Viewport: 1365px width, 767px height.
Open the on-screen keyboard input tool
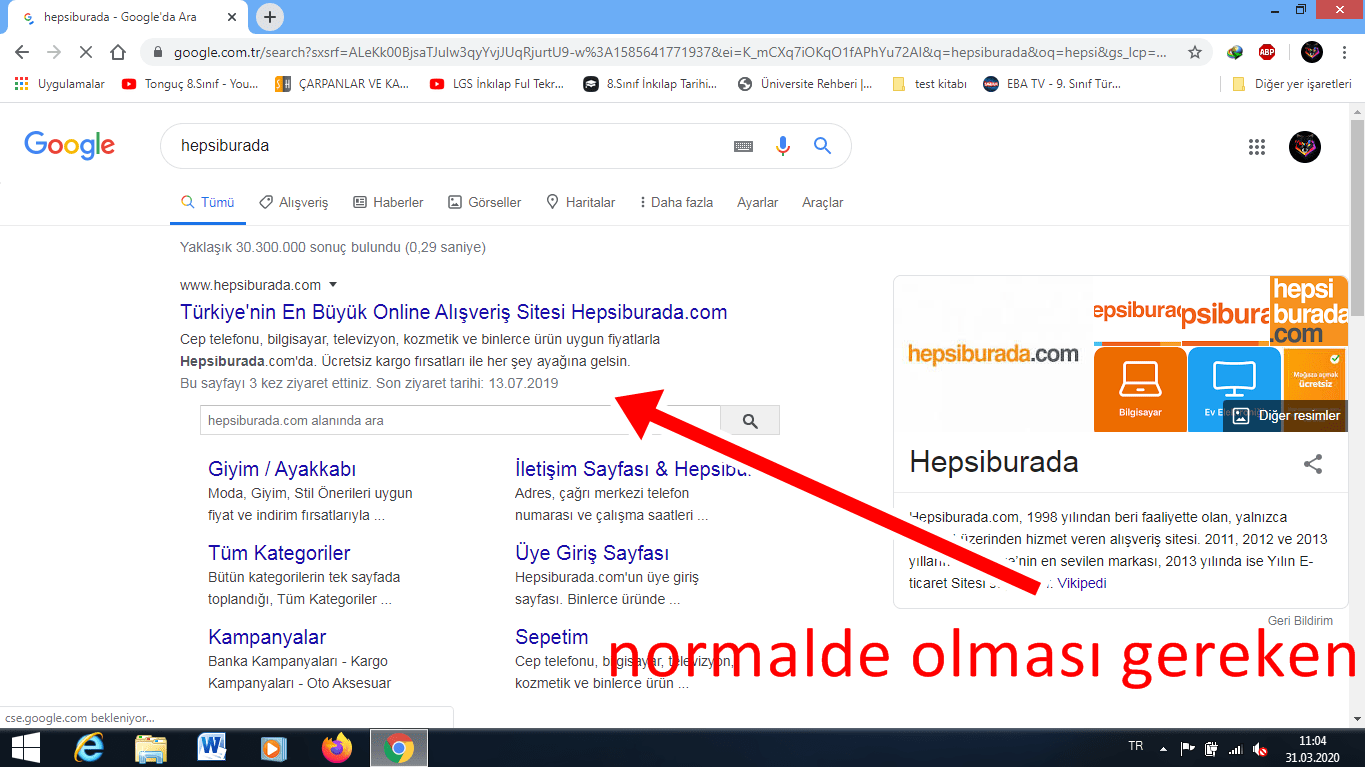coord(743,146)
